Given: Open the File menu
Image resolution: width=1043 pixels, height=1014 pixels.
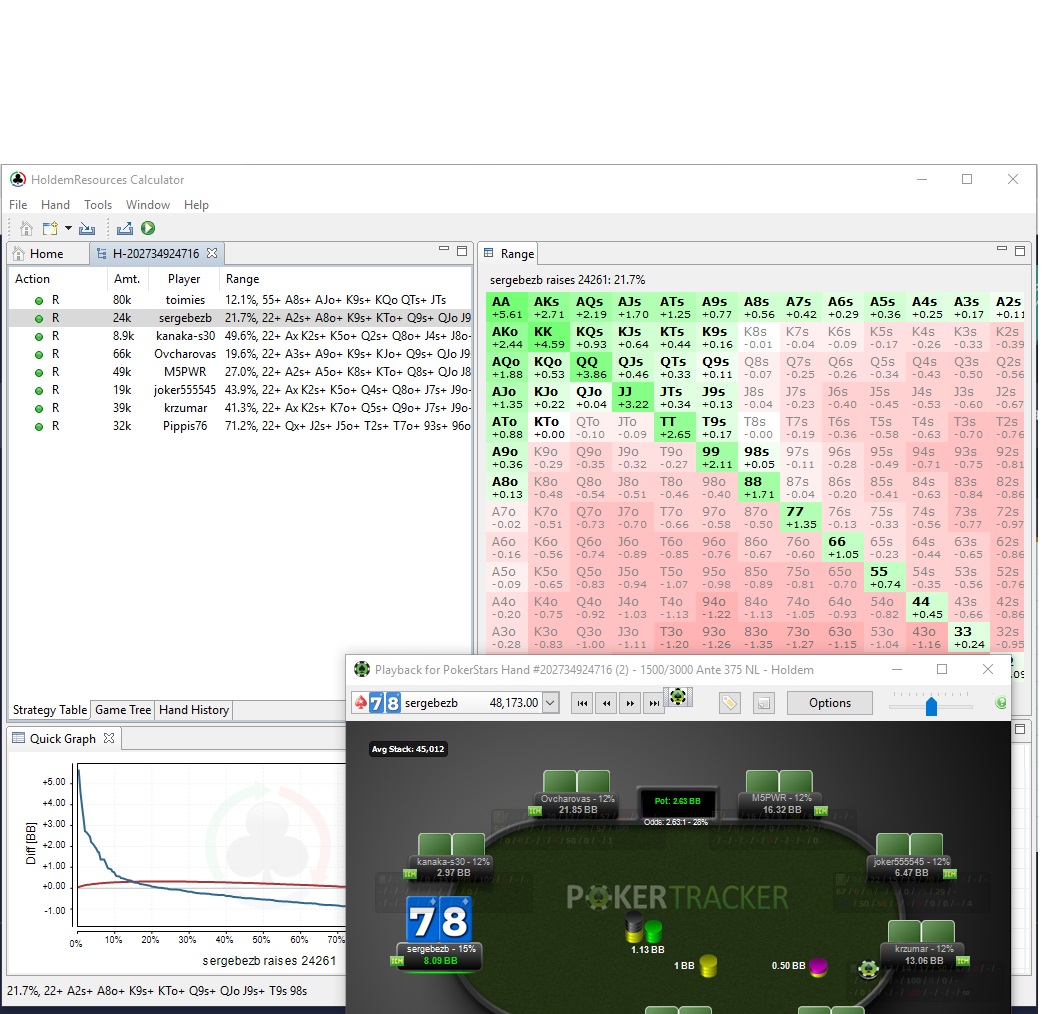Looking at the screenshot, I should [x=18, y=205].
